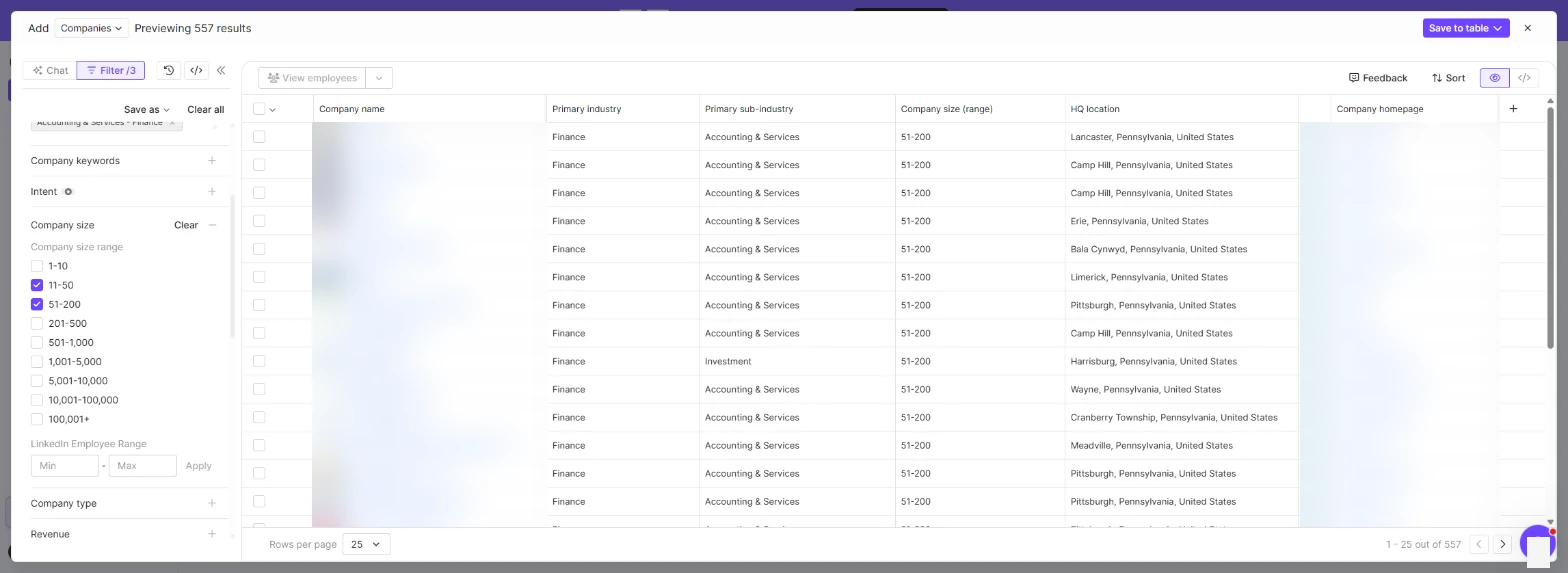Toggle preview eye view icon
This screenshot has height=573, width=1568.
click(1495, 78)
